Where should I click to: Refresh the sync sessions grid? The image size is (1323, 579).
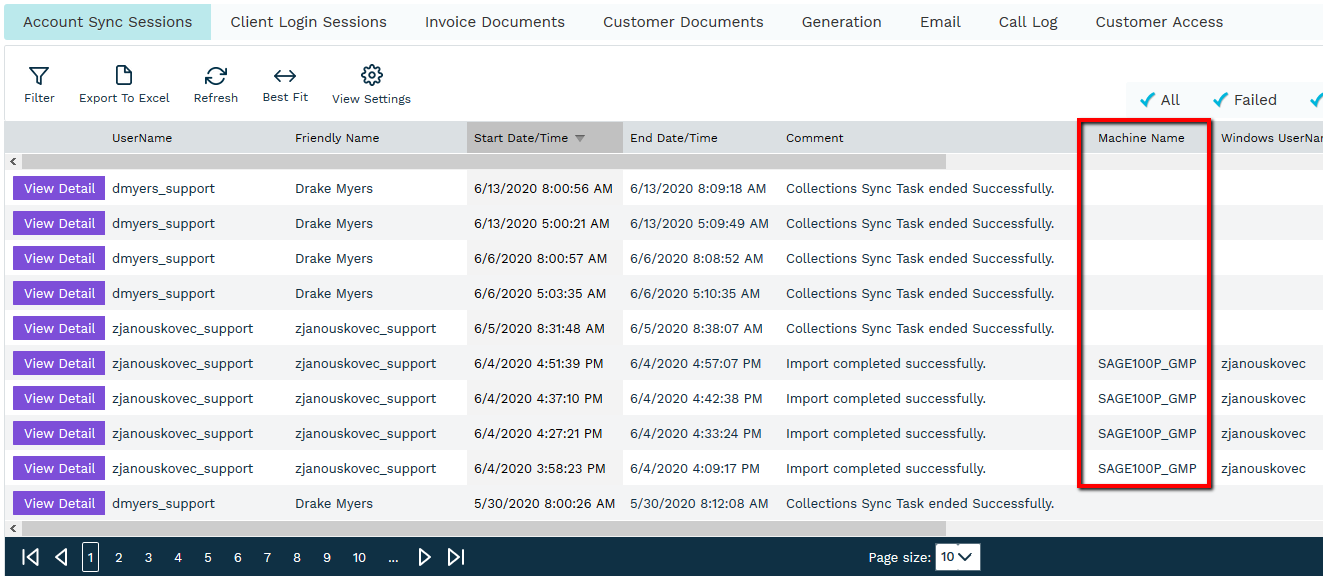coord(215,84)
